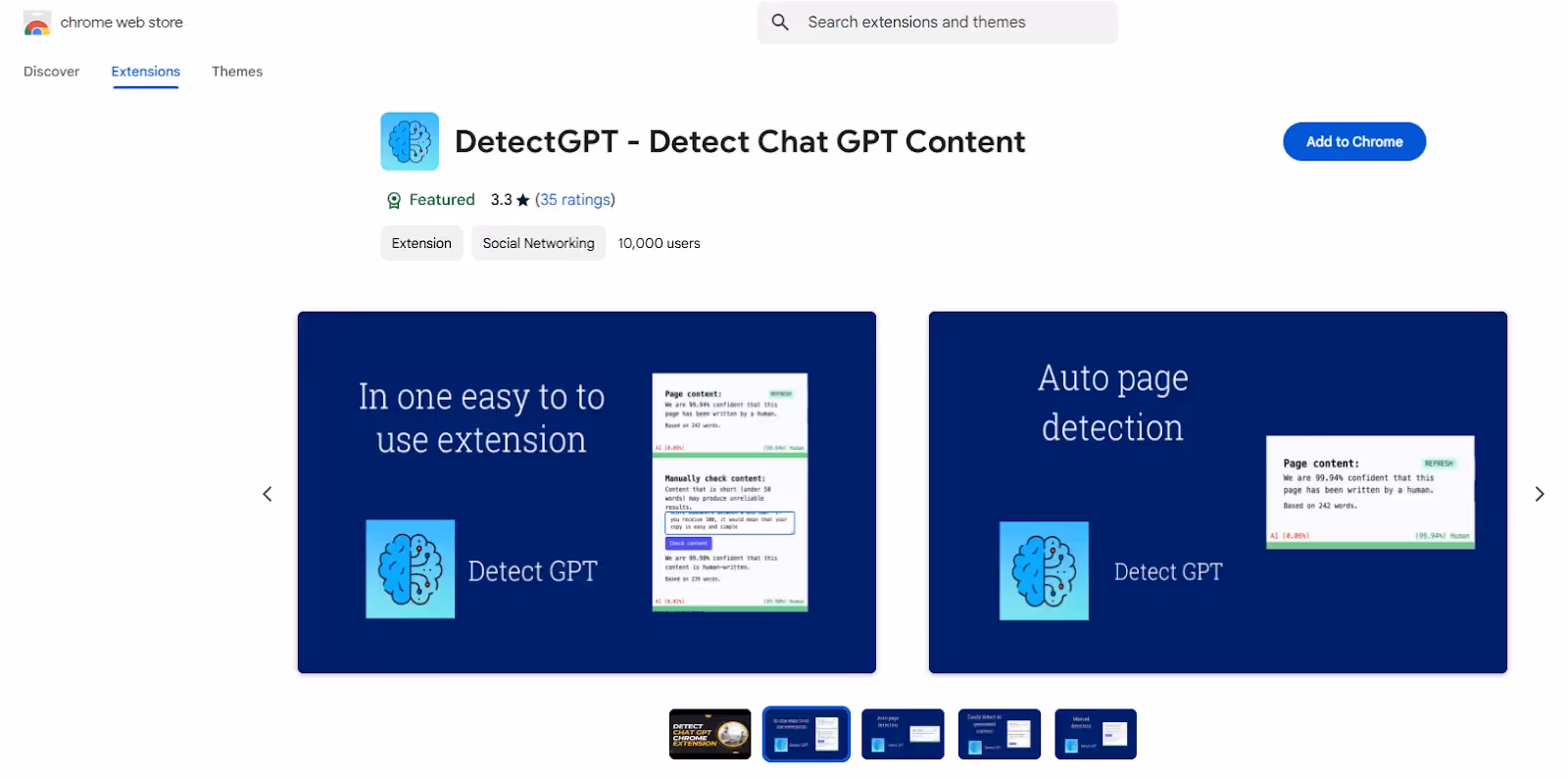1568x779 pixels.
Task: Open the Themes tab
Action: coord(237,72)
